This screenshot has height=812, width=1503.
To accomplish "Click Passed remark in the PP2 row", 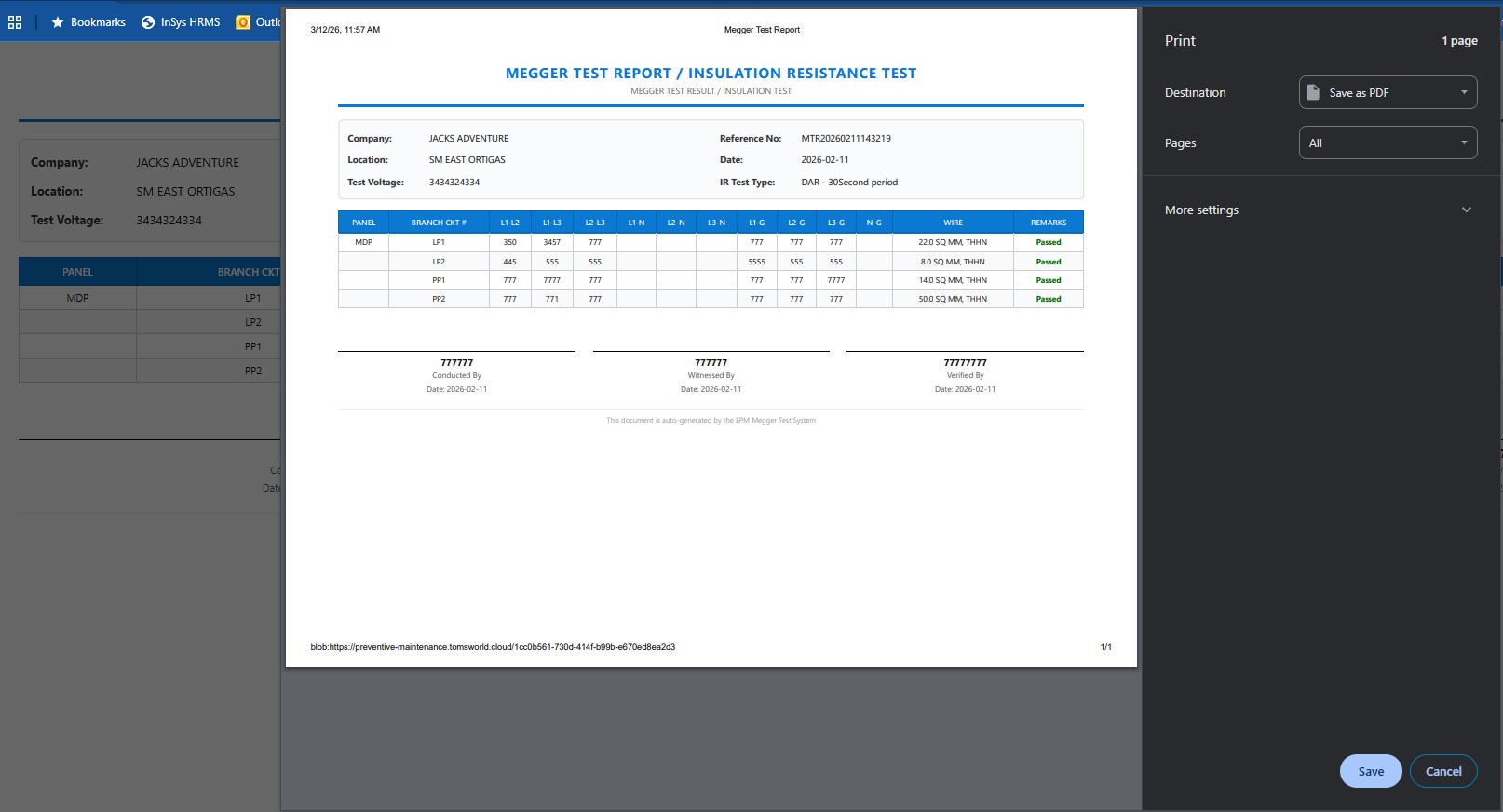I will pyautogui.click(x=1048, y=299).
